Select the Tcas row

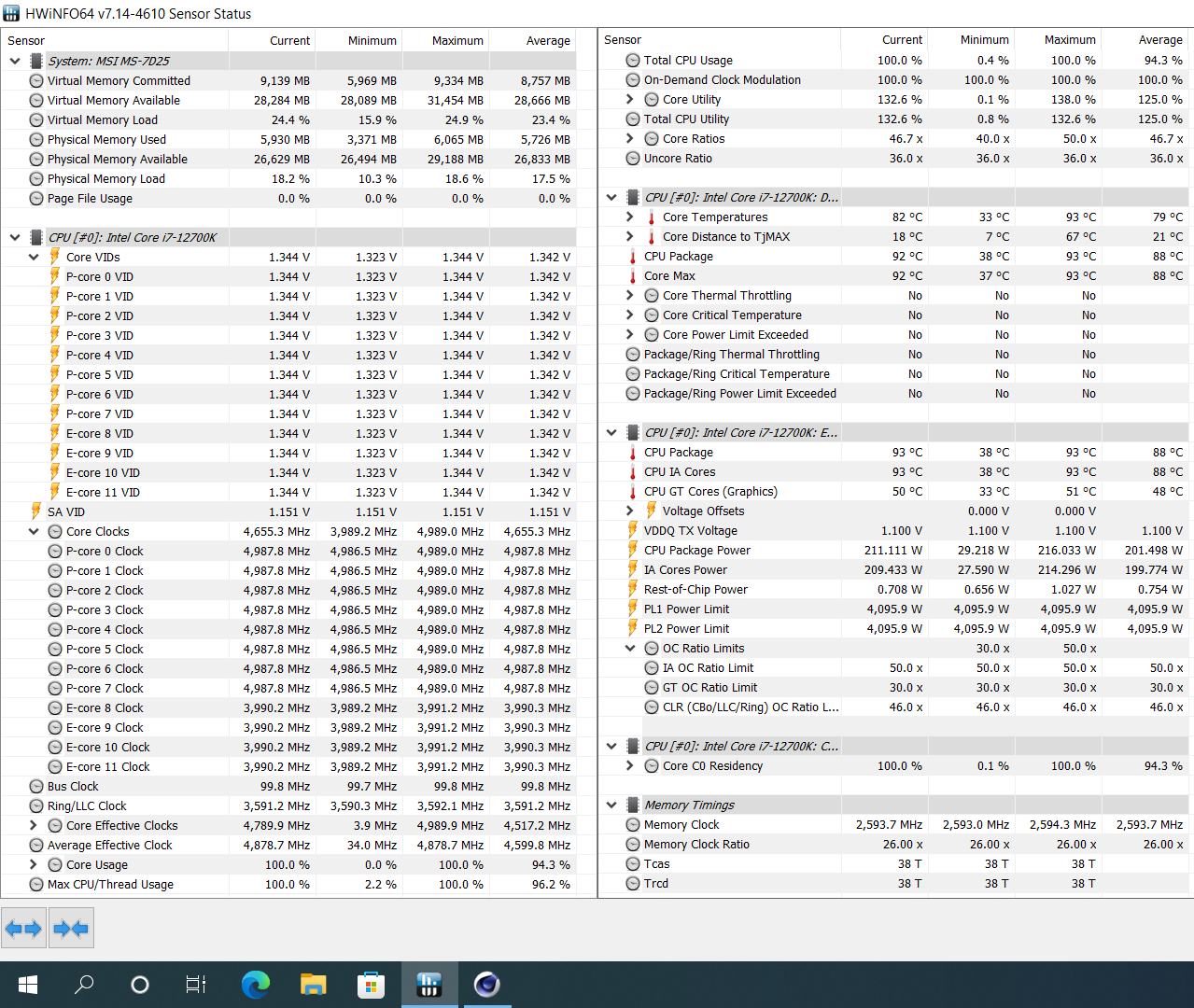tap(893, 863)
